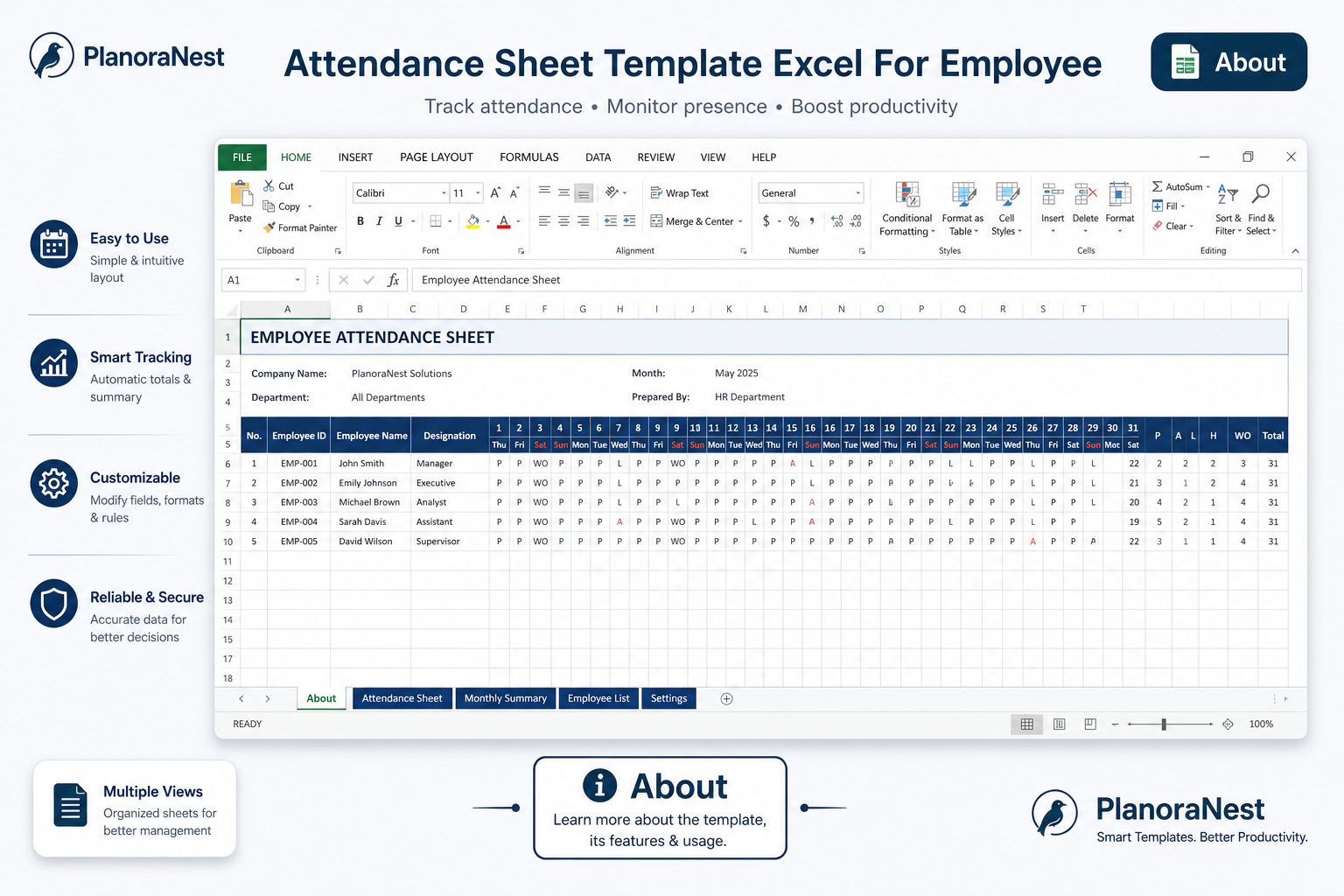Open Conditional Formatting icon
Screen dimensions: 1344x896
(x=908, y=194)
